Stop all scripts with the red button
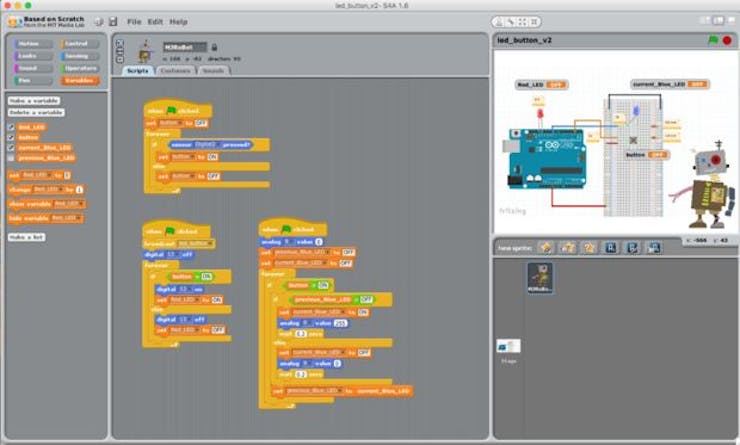The image size is (740, 445). click(x=727, y=40)
